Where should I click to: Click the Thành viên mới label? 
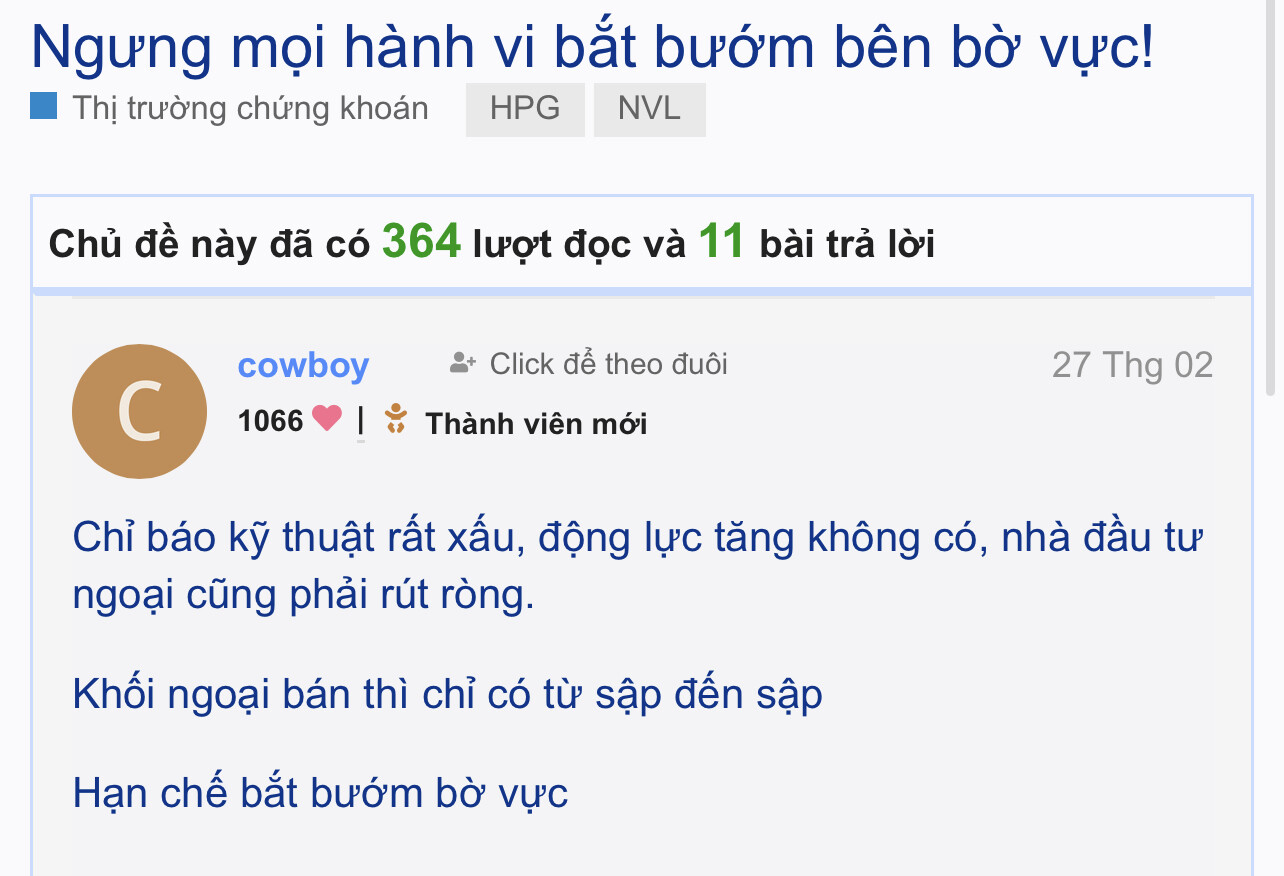pyautogui.click(x=536, y=424)
